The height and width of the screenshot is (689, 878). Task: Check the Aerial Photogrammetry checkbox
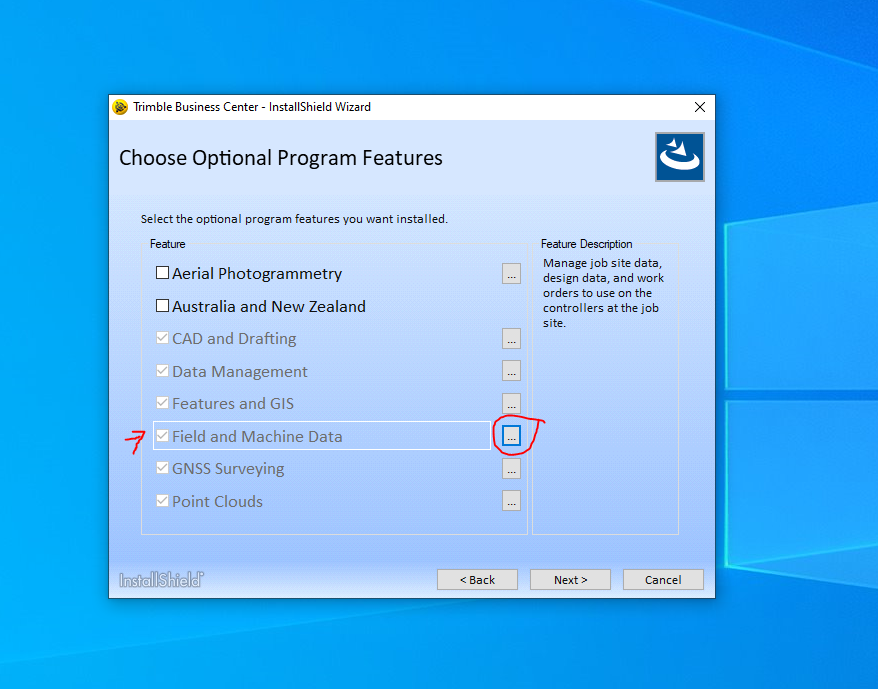coord(162,273)
